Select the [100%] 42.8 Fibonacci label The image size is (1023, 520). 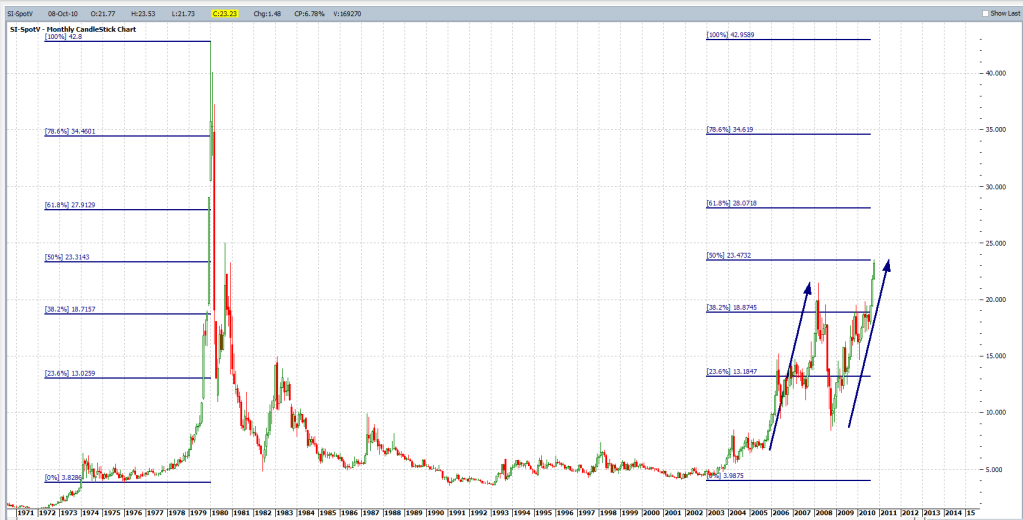point(64,37)
